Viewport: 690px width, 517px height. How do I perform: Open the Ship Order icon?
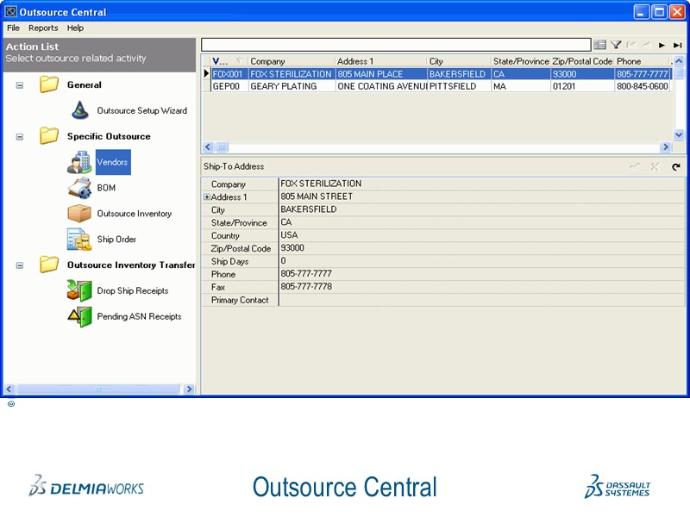click(79, 239)
